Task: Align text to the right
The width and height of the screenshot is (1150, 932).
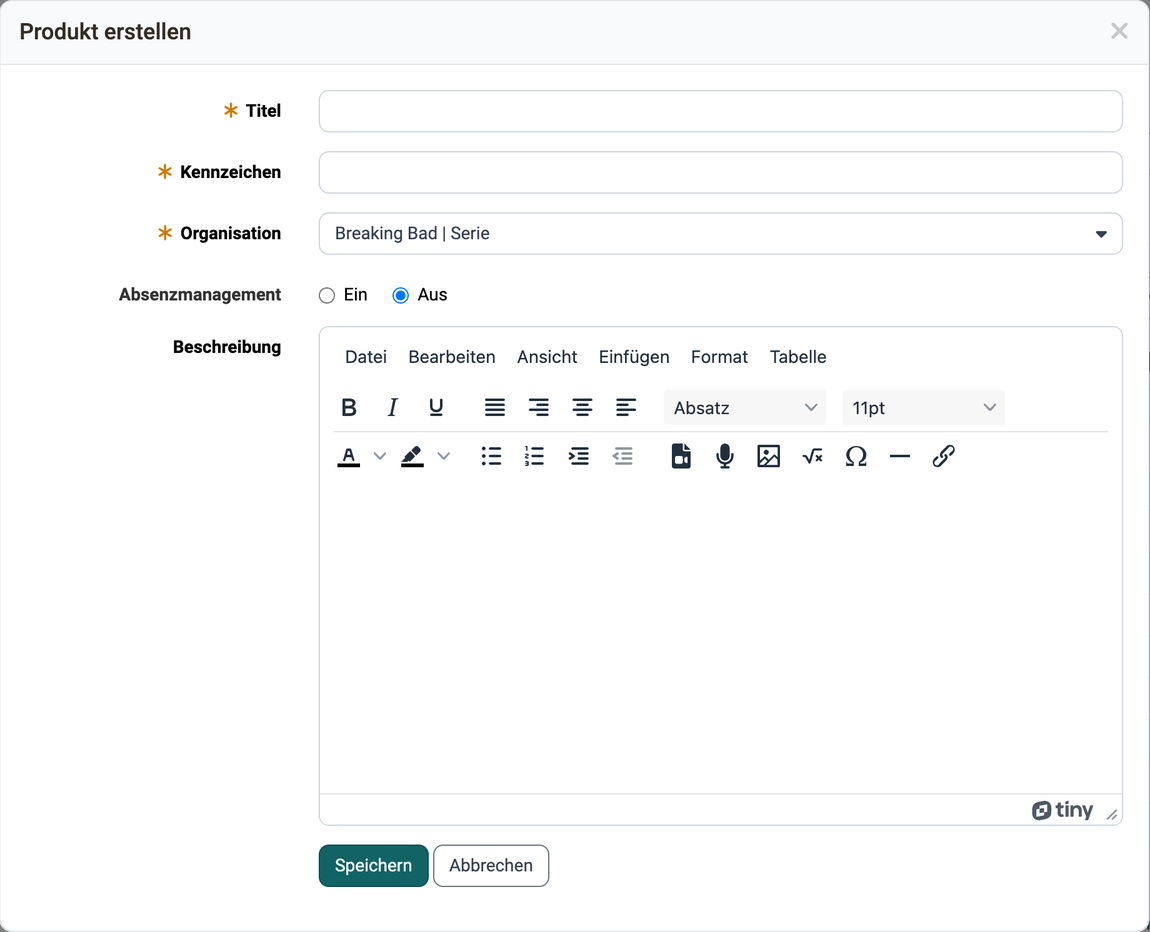Action: pos(539,408)
